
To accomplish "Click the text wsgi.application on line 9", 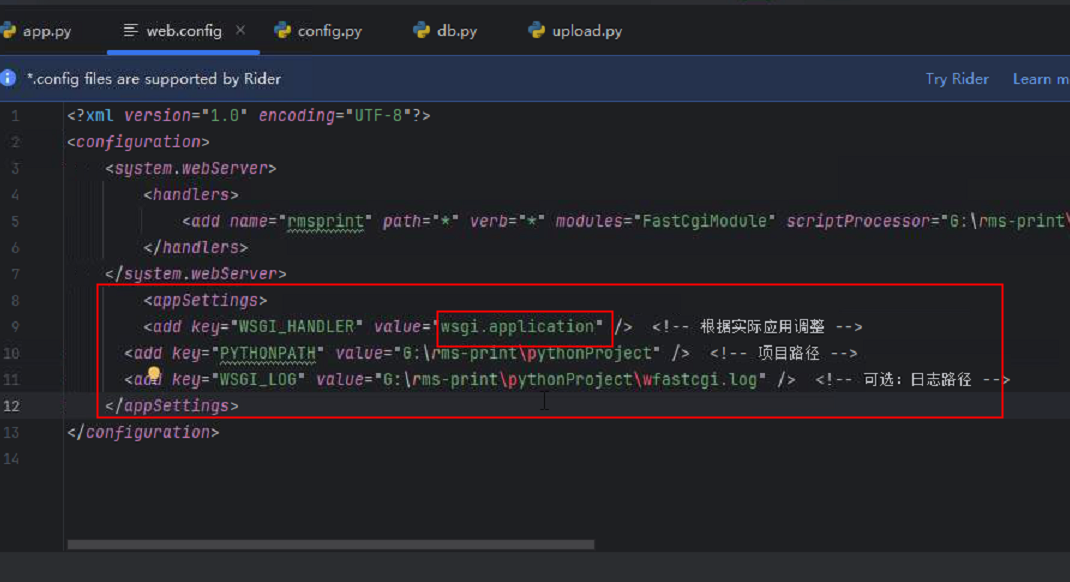I will 517,327.
